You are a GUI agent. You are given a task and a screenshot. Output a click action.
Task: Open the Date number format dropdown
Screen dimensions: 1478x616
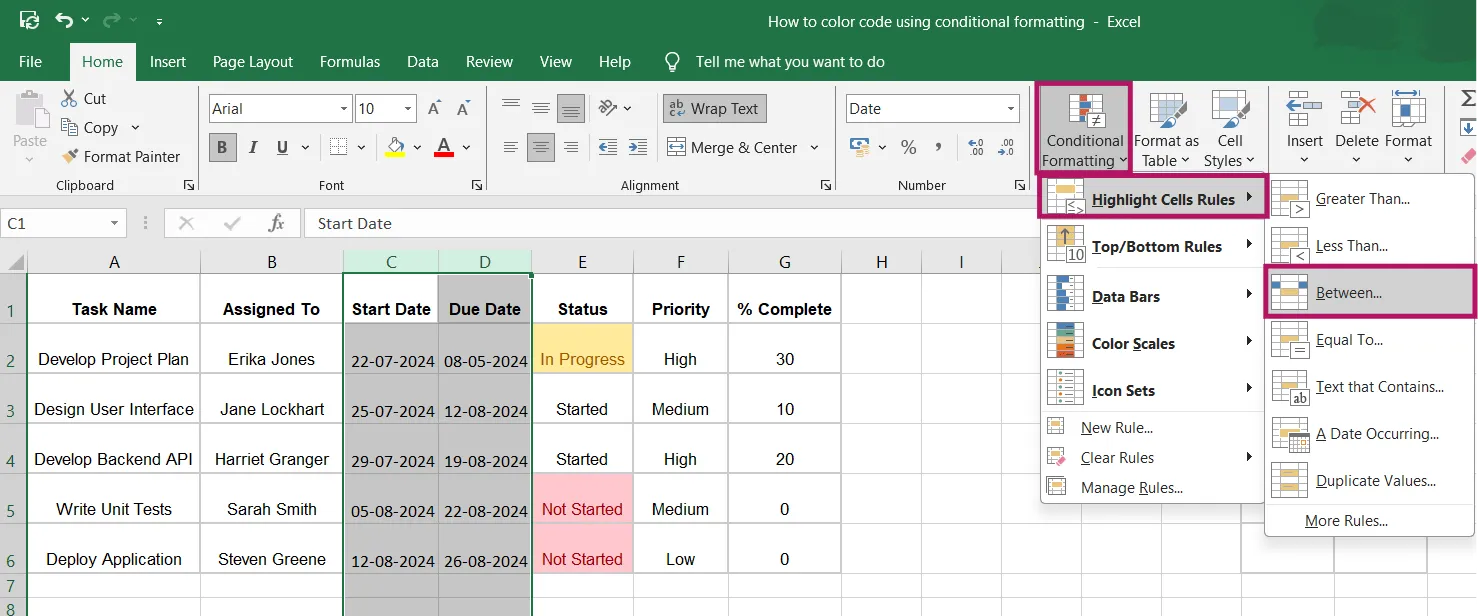(x=1011, y=109)
